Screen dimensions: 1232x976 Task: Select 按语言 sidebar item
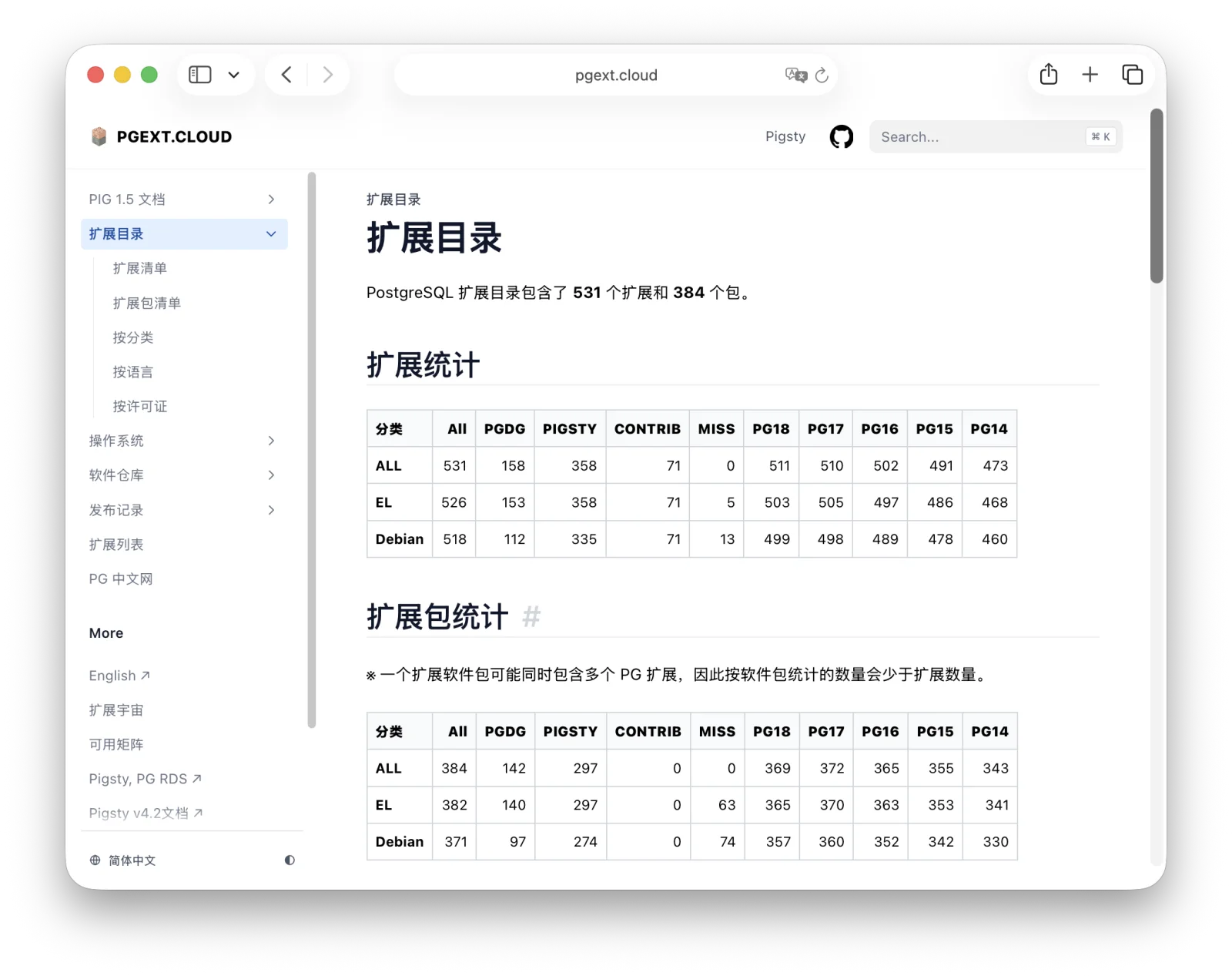133,372
